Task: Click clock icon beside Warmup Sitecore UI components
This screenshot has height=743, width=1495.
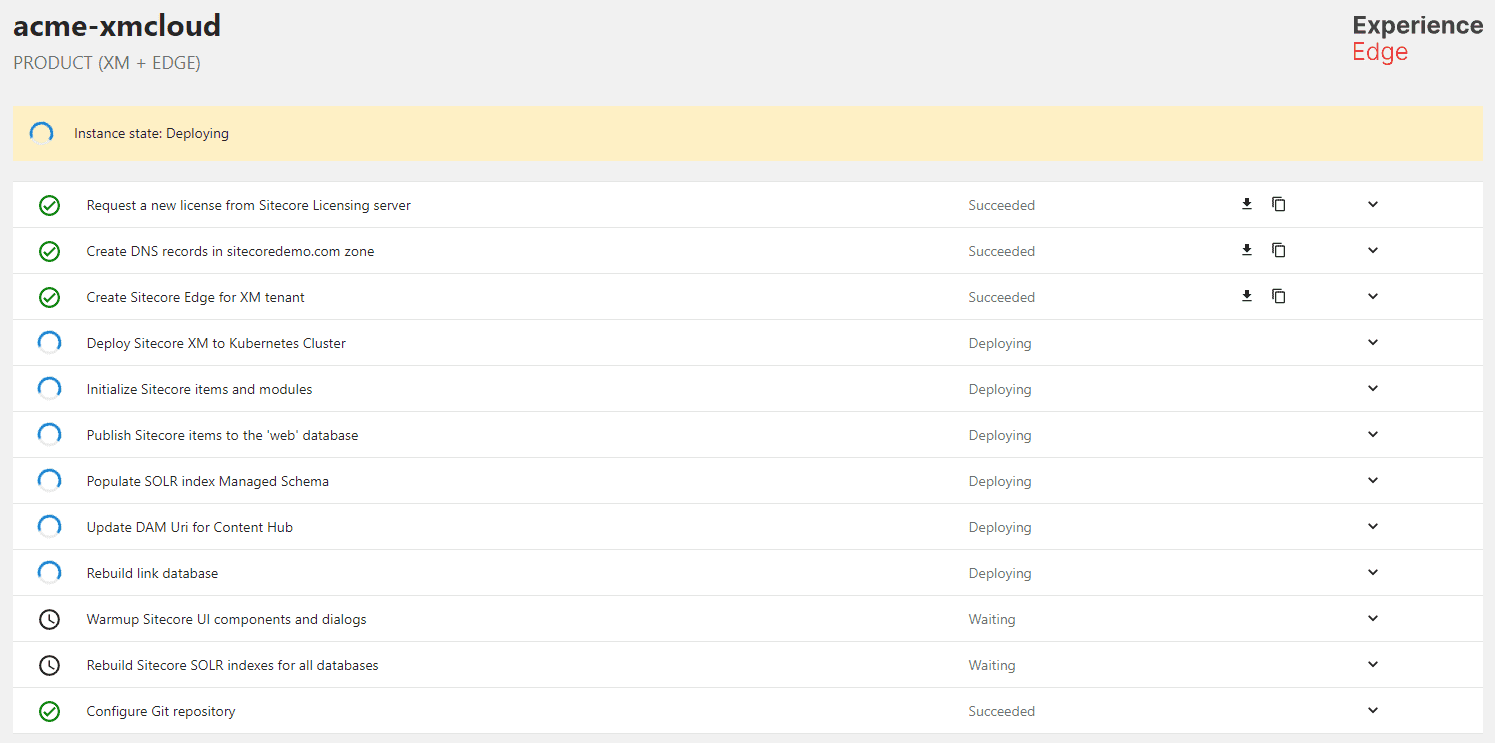Action: [49, 620]
